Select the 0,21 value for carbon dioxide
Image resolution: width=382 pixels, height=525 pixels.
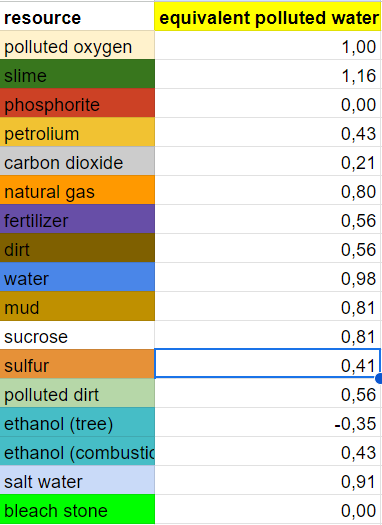[x=268, y=161]
